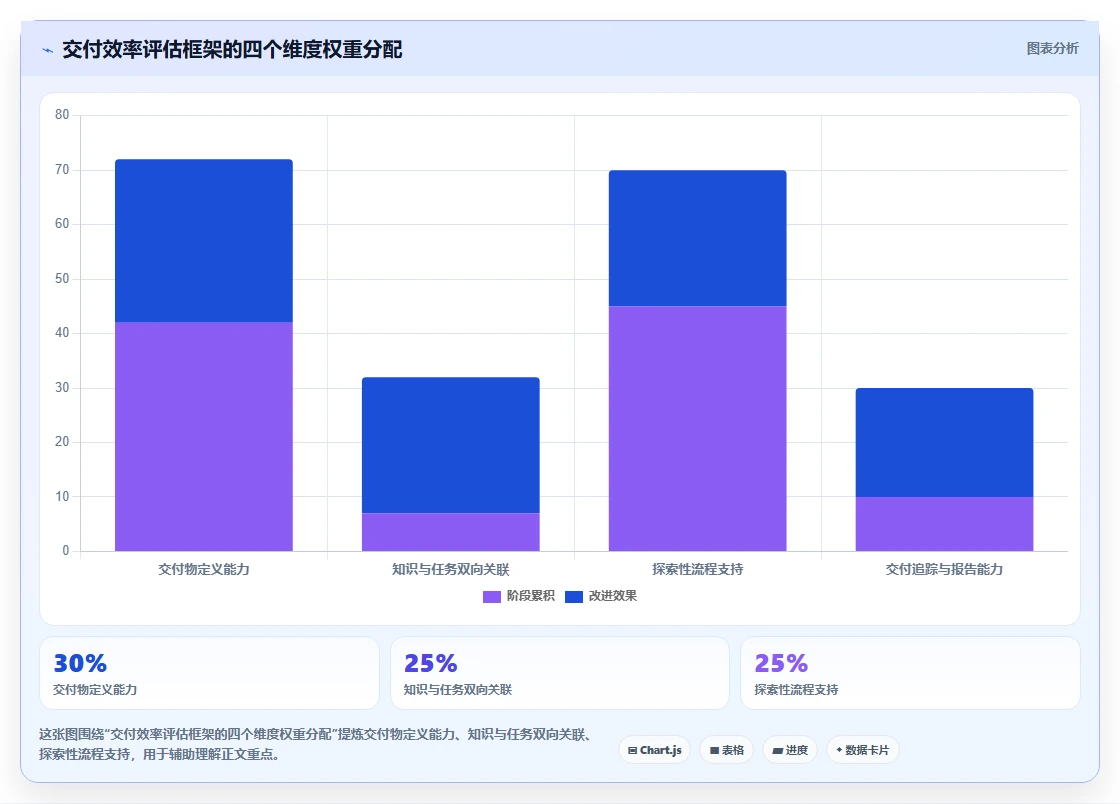
Task: Click the y-axis value 50
Action: [62, 278]
